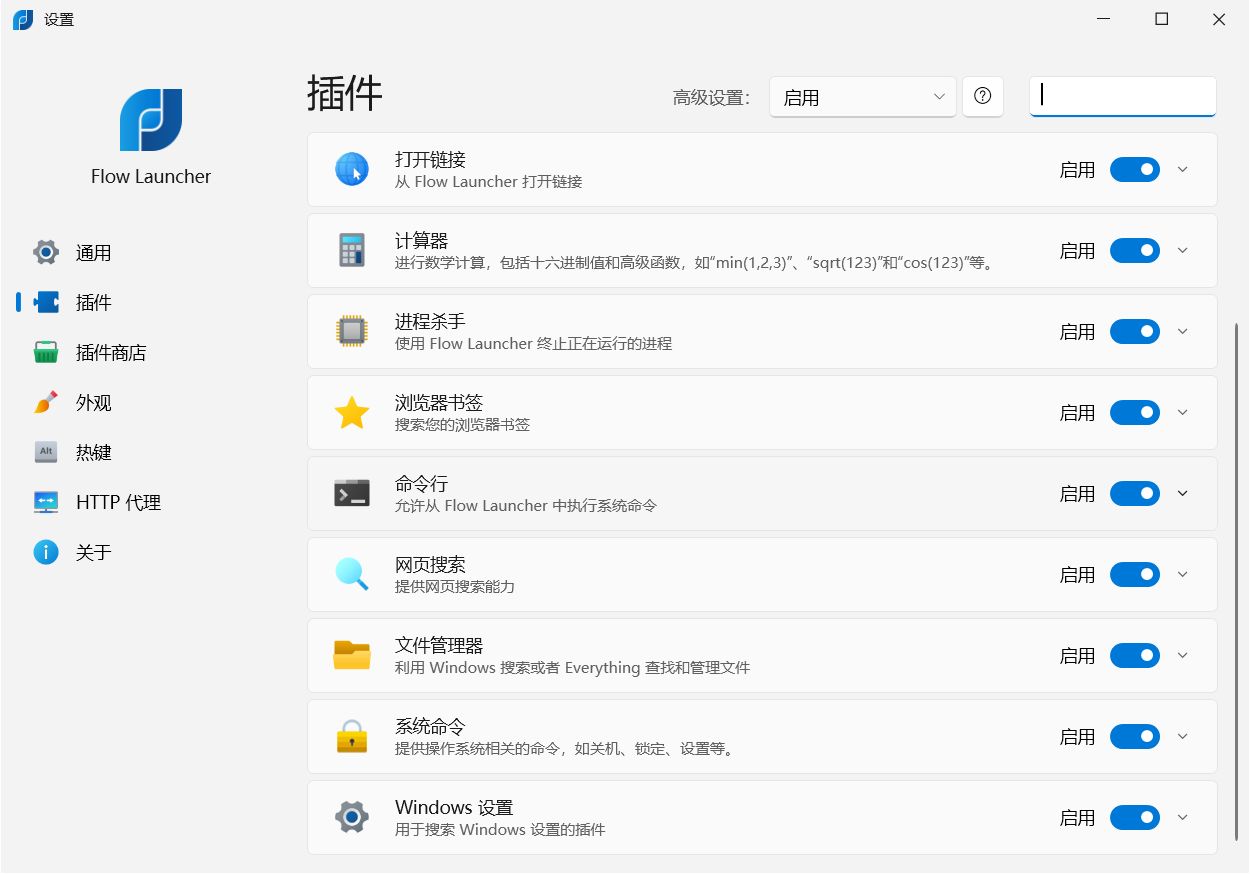
Task: Expand the Windows 设置 plugin chevron
Action: tap(1183, 818)
